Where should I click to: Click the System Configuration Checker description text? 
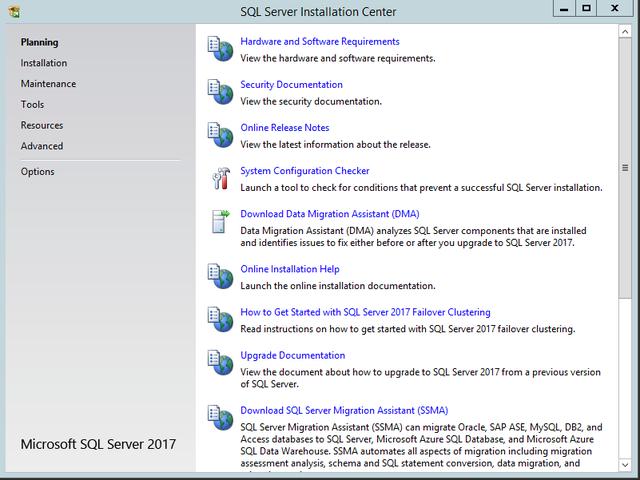click(x=421, y=188)
